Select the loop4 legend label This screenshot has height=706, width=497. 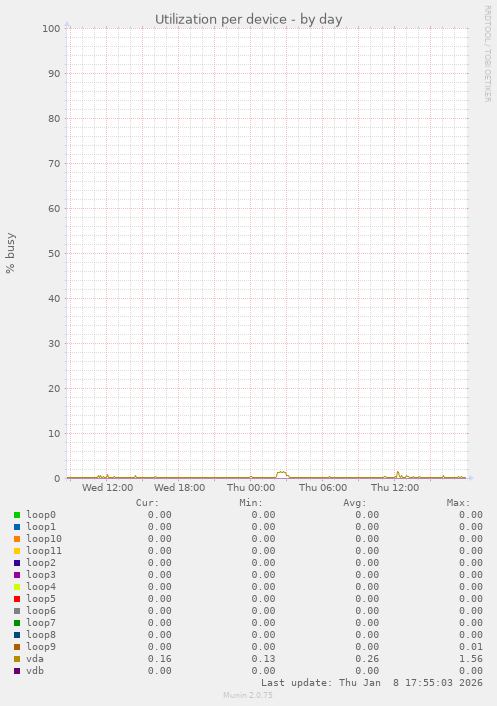click(x=41, y=587)
